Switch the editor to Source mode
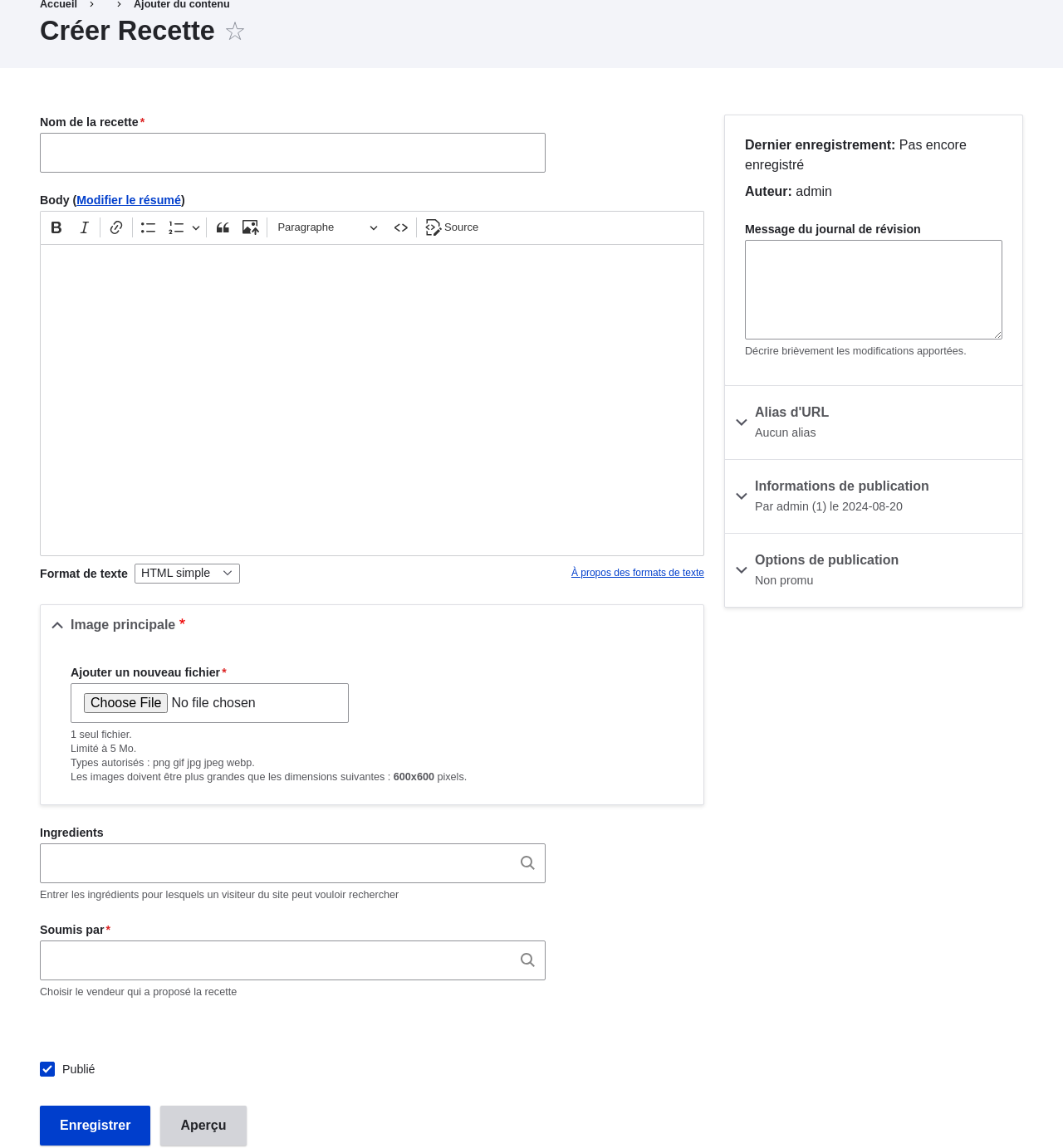Screen dimensions: 1063x1148 click(x=453, y=227)
